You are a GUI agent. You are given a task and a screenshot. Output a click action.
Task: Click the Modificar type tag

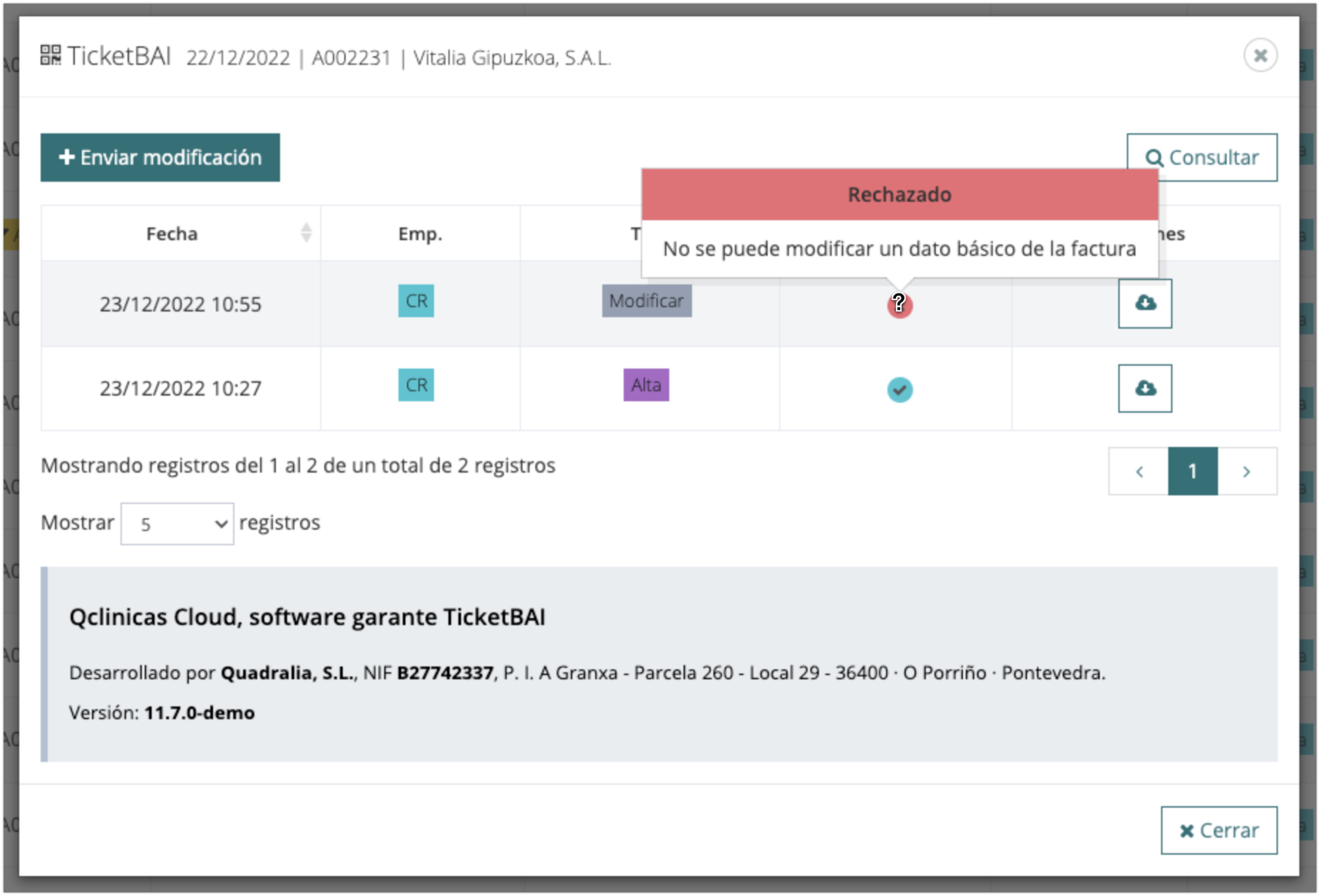[646, 301]
